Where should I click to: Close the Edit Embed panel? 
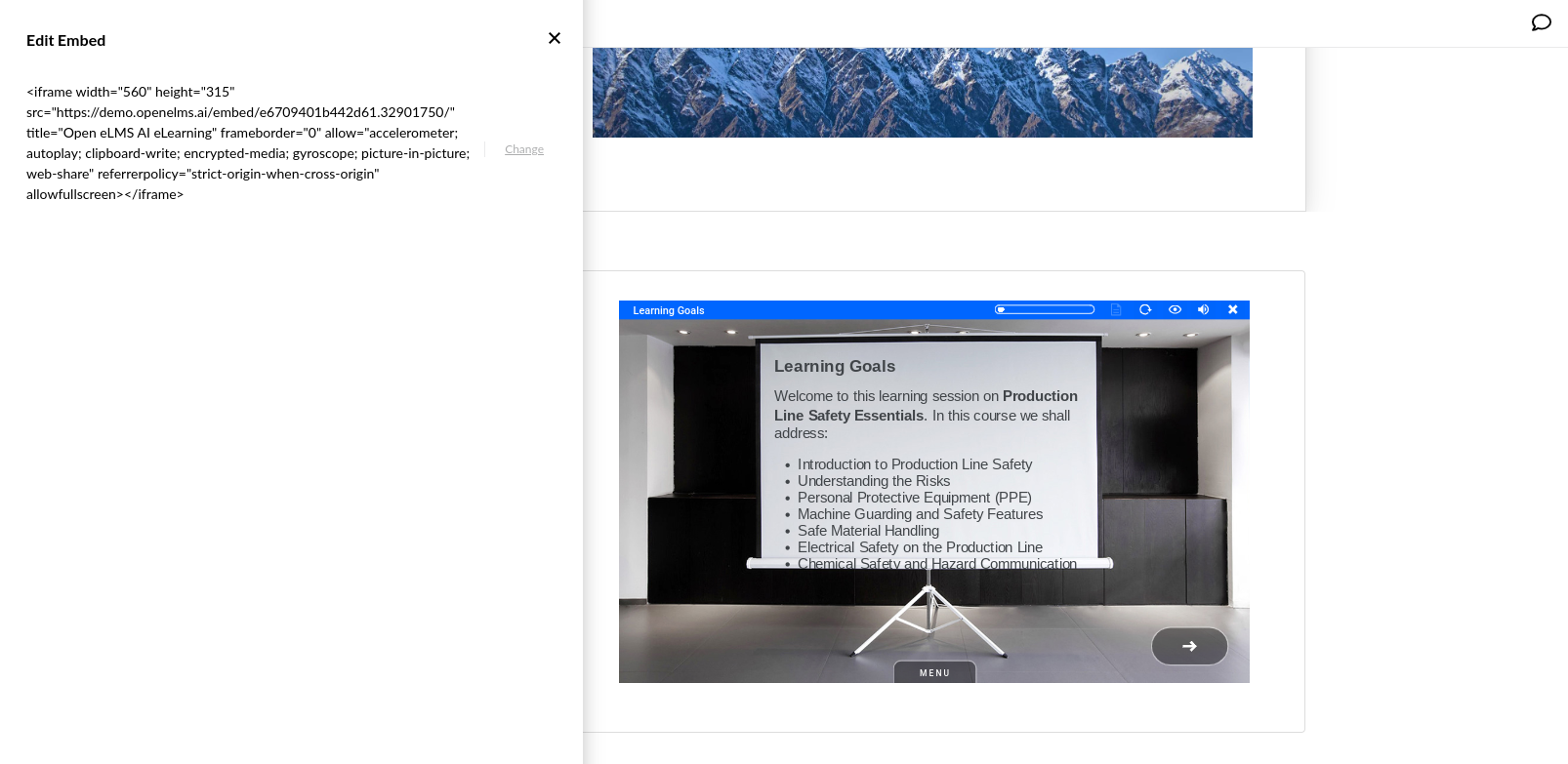(x=555, y=38)
